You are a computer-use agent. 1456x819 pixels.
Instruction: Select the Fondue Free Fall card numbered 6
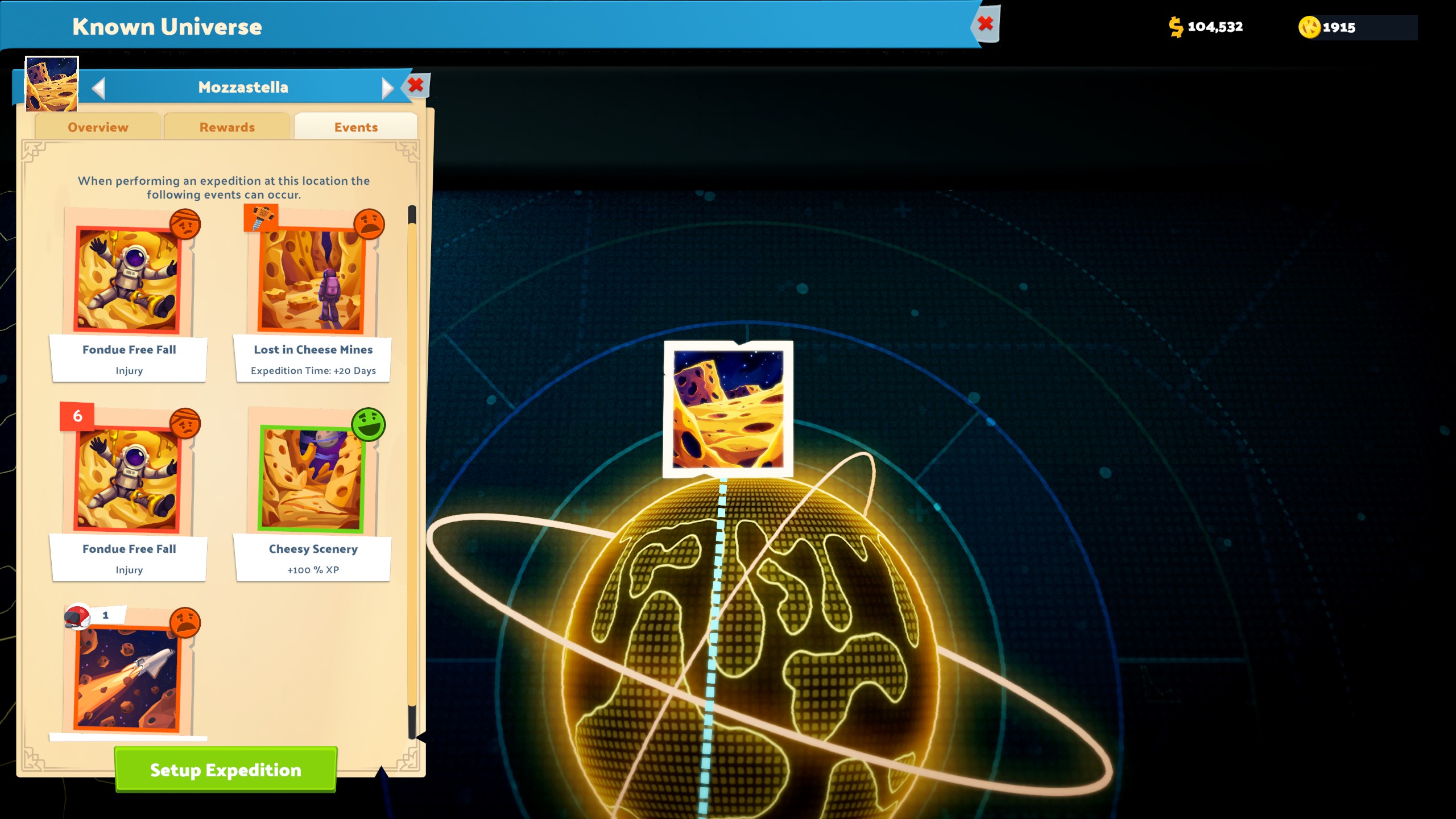click(129, 494)
